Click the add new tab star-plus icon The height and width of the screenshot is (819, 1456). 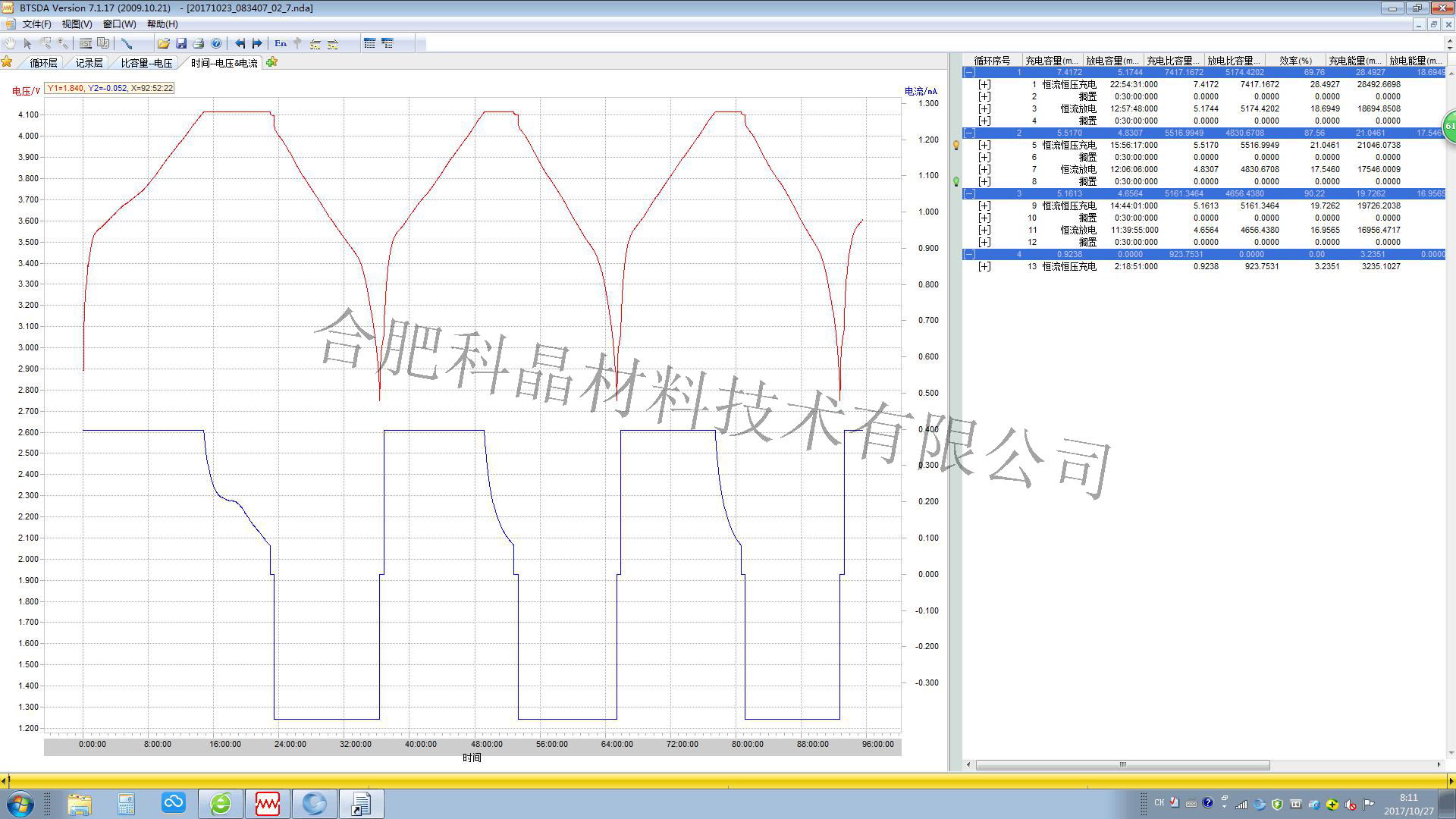271,62
